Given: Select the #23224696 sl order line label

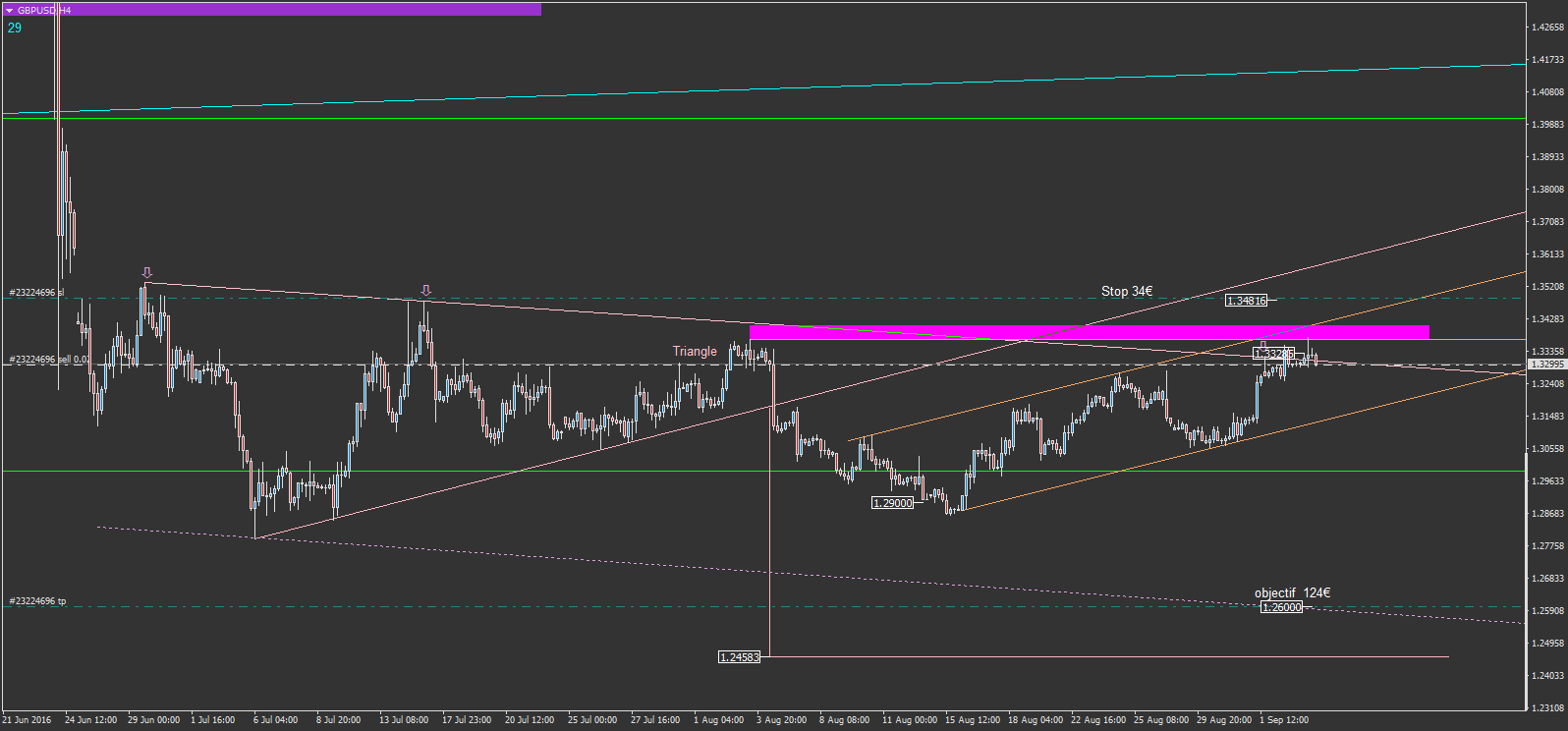Looking at the screenshot, I should coord(36,293).
